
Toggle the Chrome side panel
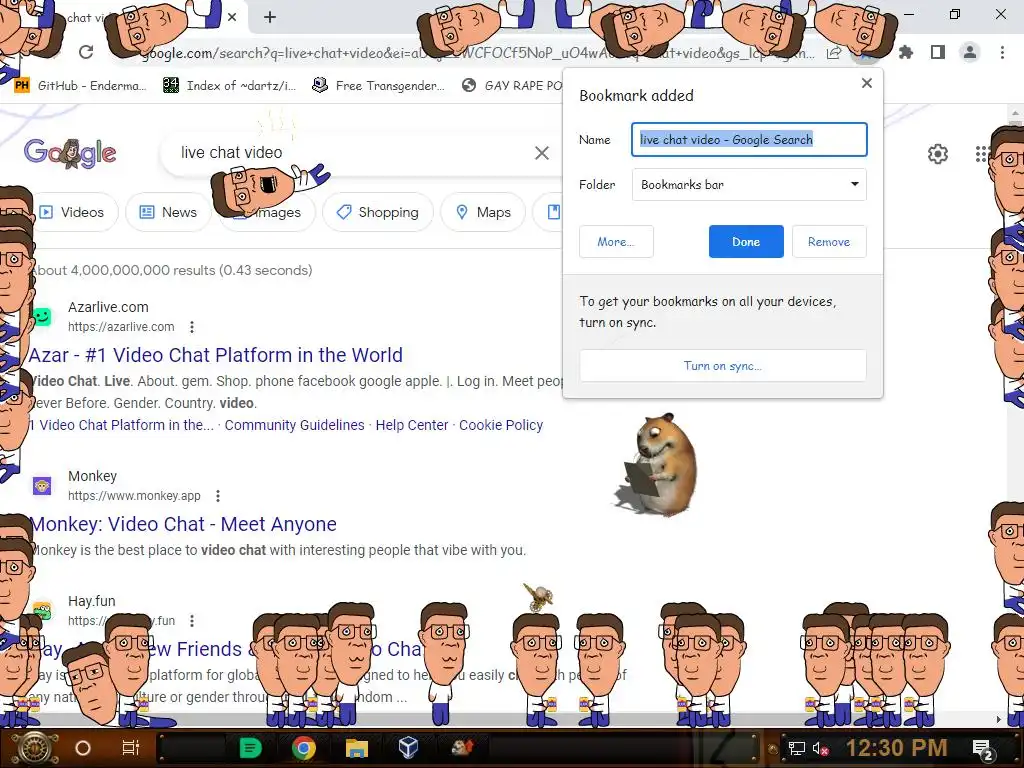(x=938, y=52)
